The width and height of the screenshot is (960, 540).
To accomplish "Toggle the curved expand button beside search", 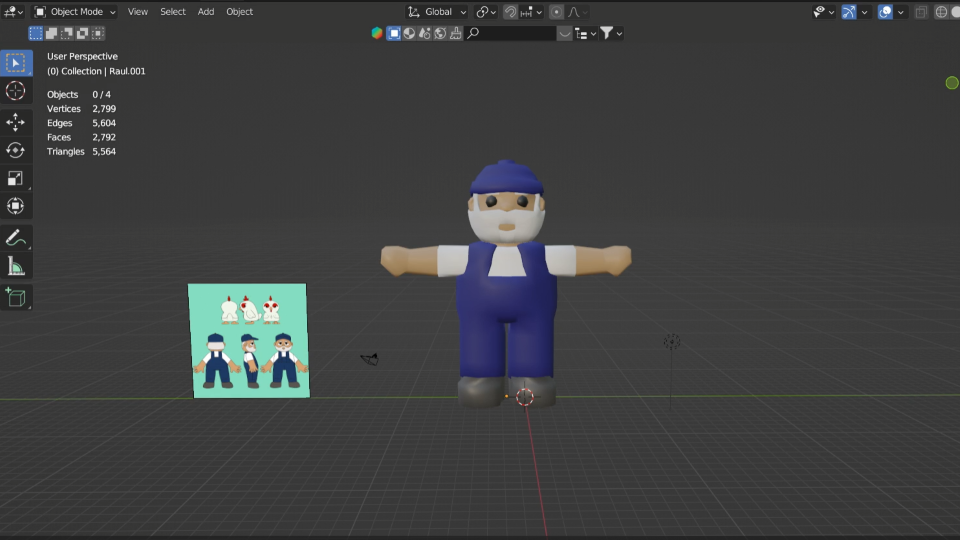I will click(564, 33).
